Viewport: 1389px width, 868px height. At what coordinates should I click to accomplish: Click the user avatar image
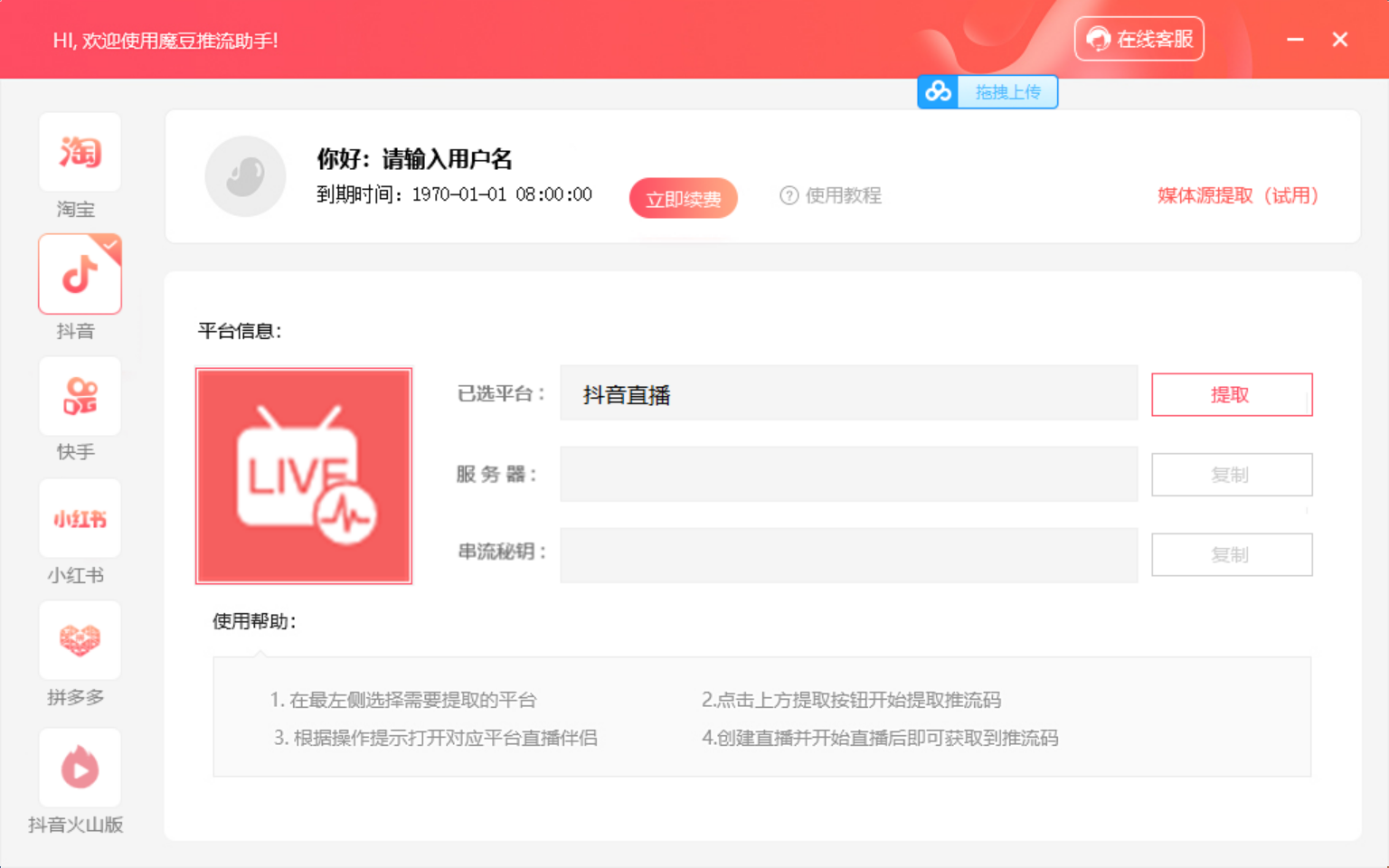point(245,176)
